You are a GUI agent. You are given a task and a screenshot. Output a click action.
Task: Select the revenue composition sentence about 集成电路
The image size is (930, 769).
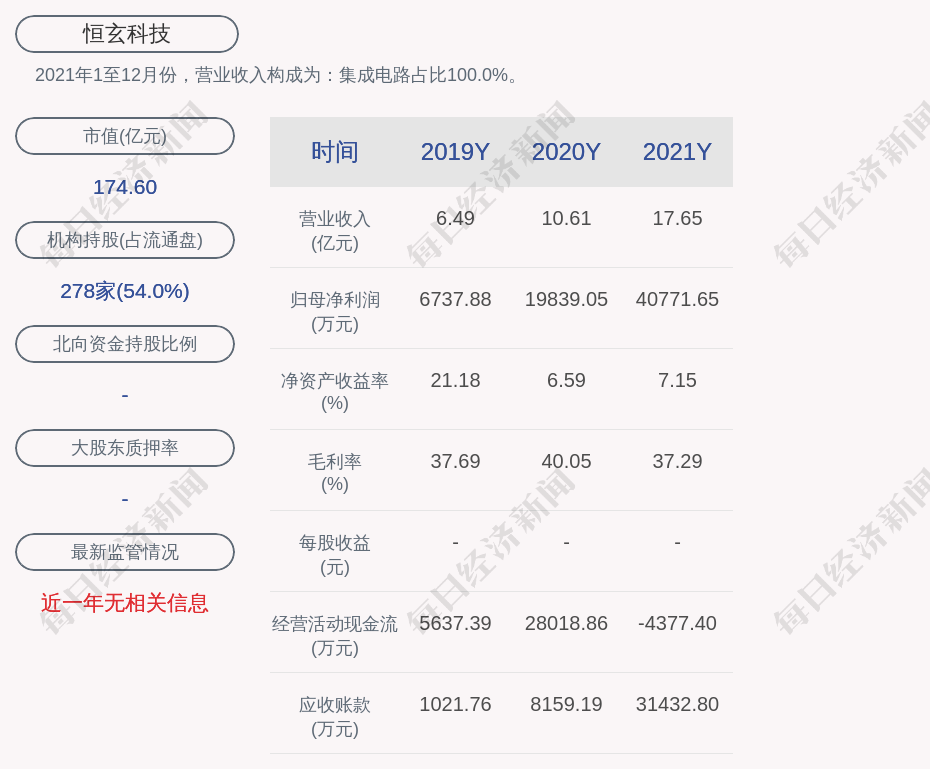point(276,75)
